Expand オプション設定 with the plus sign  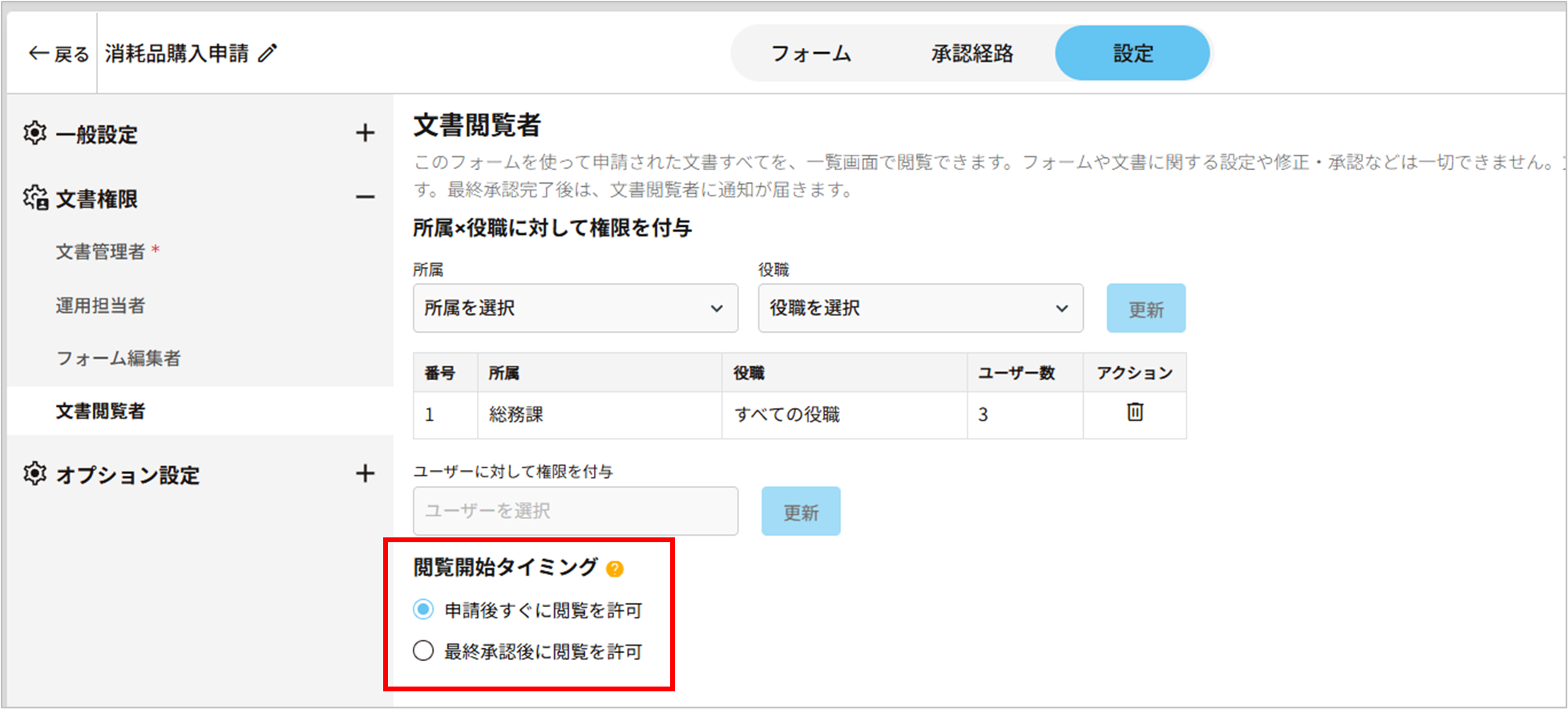(365, 474)
